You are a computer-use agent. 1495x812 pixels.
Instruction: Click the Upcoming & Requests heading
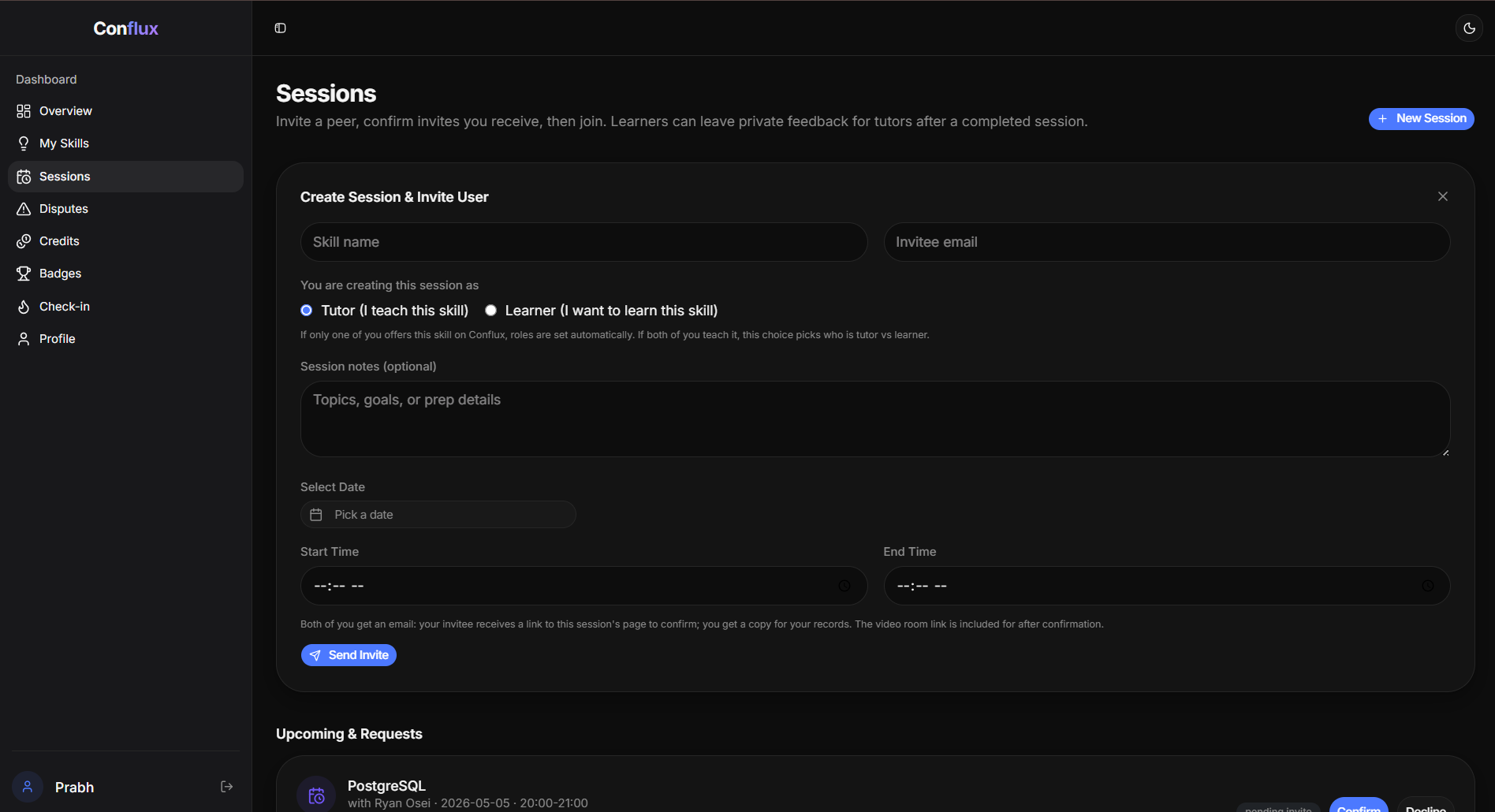[x=349, y=734]
